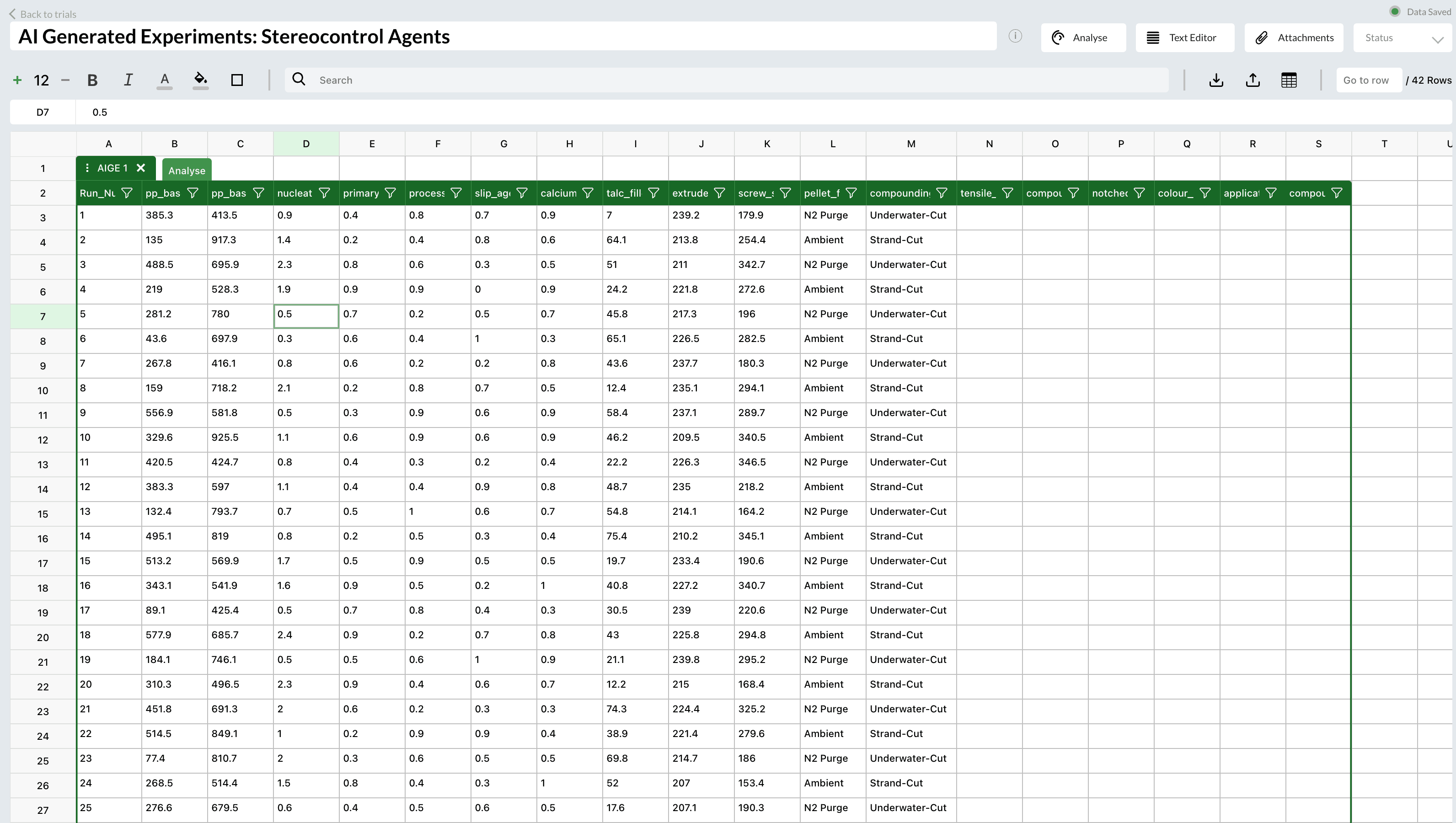Open the Attachments panel
Image resolution: width=1456 pixels, height=823 pixels.
[1294, 38]
